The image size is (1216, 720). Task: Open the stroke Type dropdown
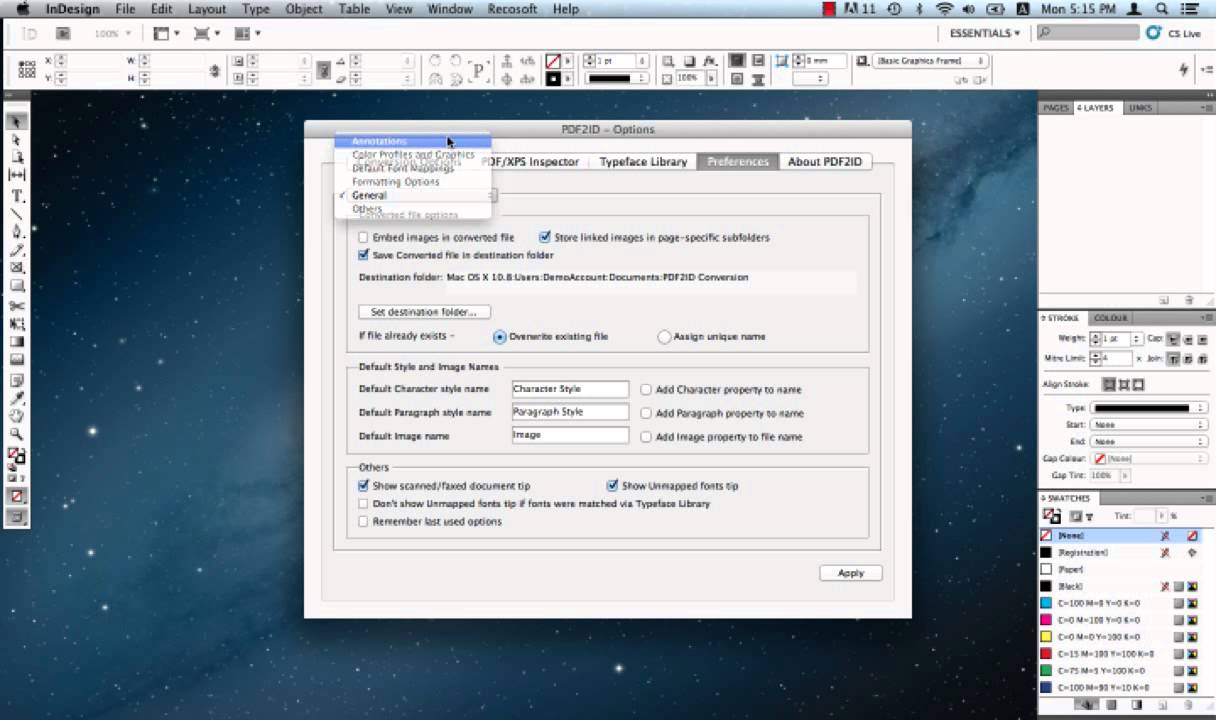click(1148, 408)
